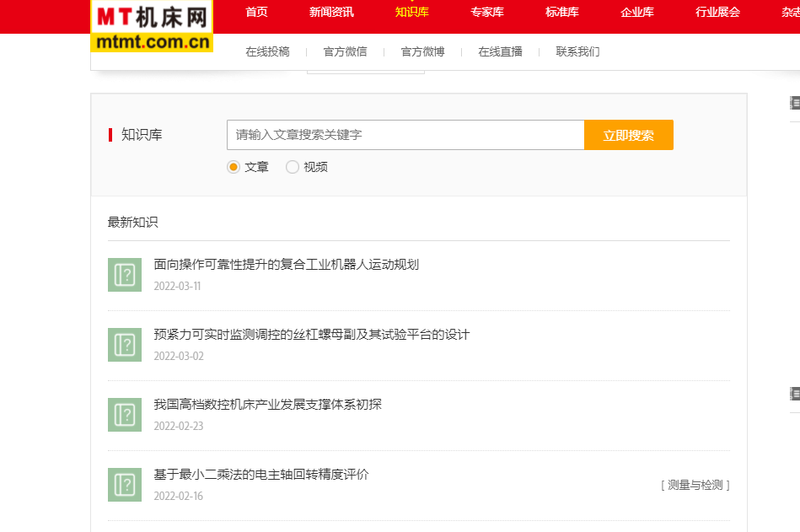Screen dimensions: 800x532
Task: Click the MT机床网 site logo
Action: point(152,26)
